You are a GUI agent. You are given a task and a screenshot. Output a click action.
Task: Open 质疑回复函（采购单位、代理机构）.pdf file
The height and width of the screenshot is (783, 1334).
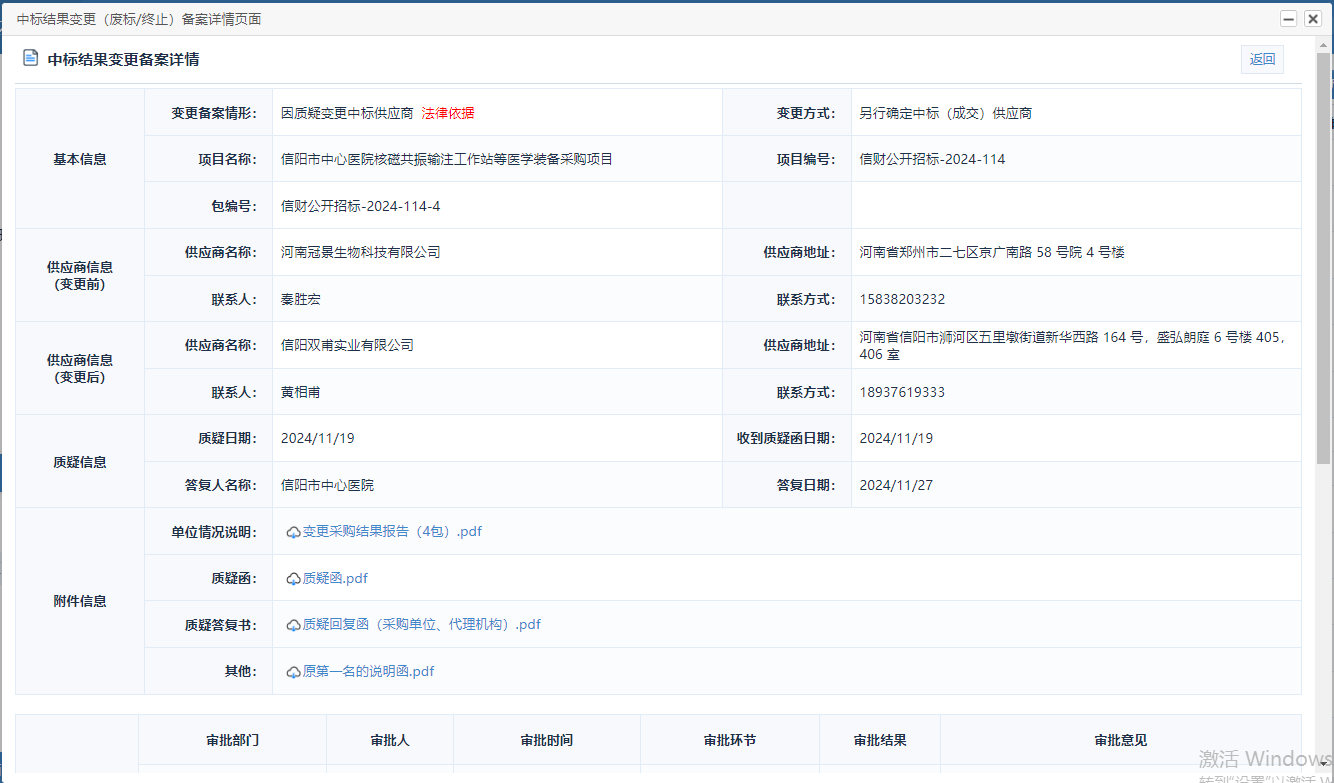[x=421, y=625]
